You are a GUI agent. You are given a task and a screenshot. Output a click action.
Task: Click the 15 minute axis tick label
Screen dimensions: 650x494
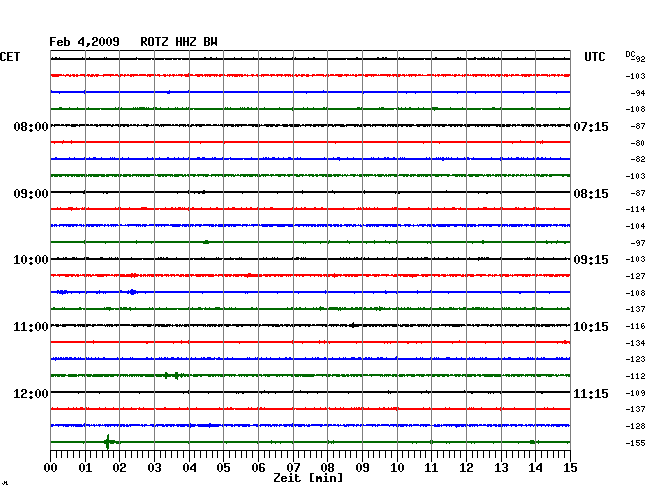570,467
